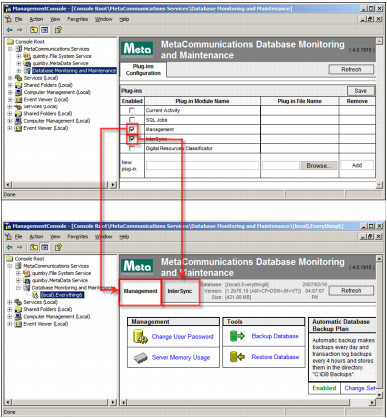Viewport: 387px width, 418px height.
Task: Switch to the InterSync tab
Action: coord(180,291)
